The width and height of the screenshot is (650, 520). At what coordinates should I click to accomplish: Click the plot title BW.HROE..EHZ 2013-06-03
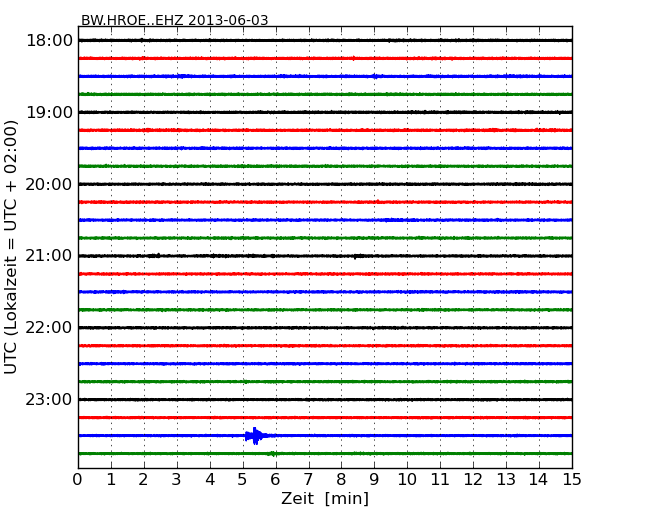175,20
